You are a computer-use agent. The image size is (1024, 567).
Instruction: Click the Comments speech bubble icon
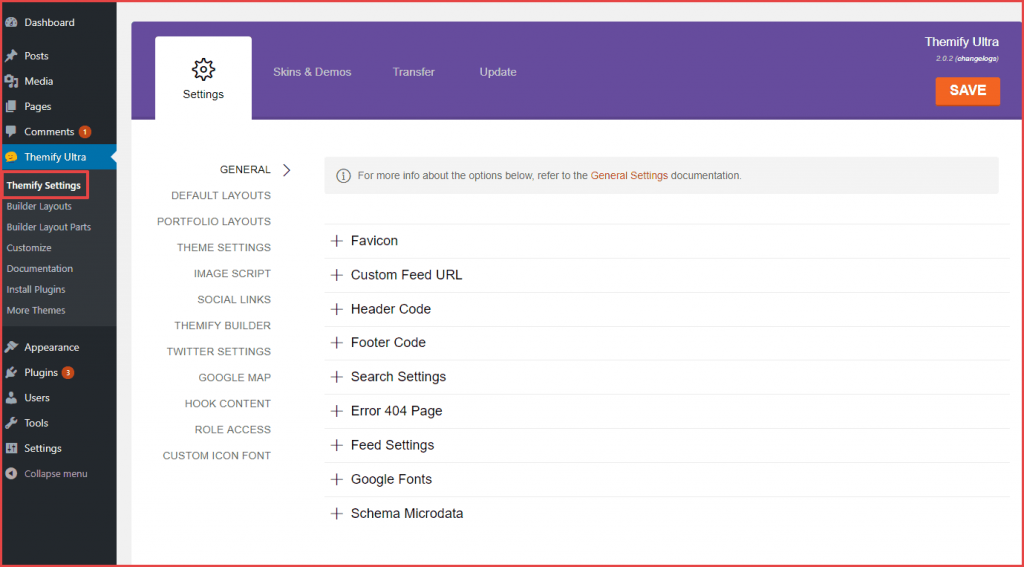(11, 132)
